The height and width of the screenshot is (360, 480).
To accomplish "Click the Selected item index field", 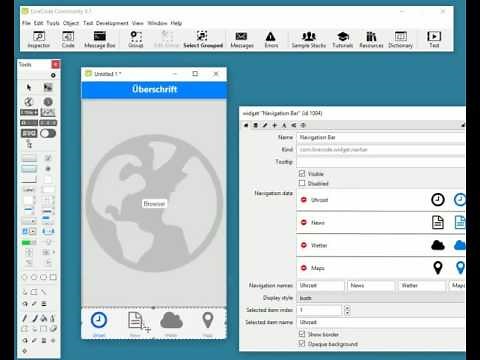I will coord(320,310).
